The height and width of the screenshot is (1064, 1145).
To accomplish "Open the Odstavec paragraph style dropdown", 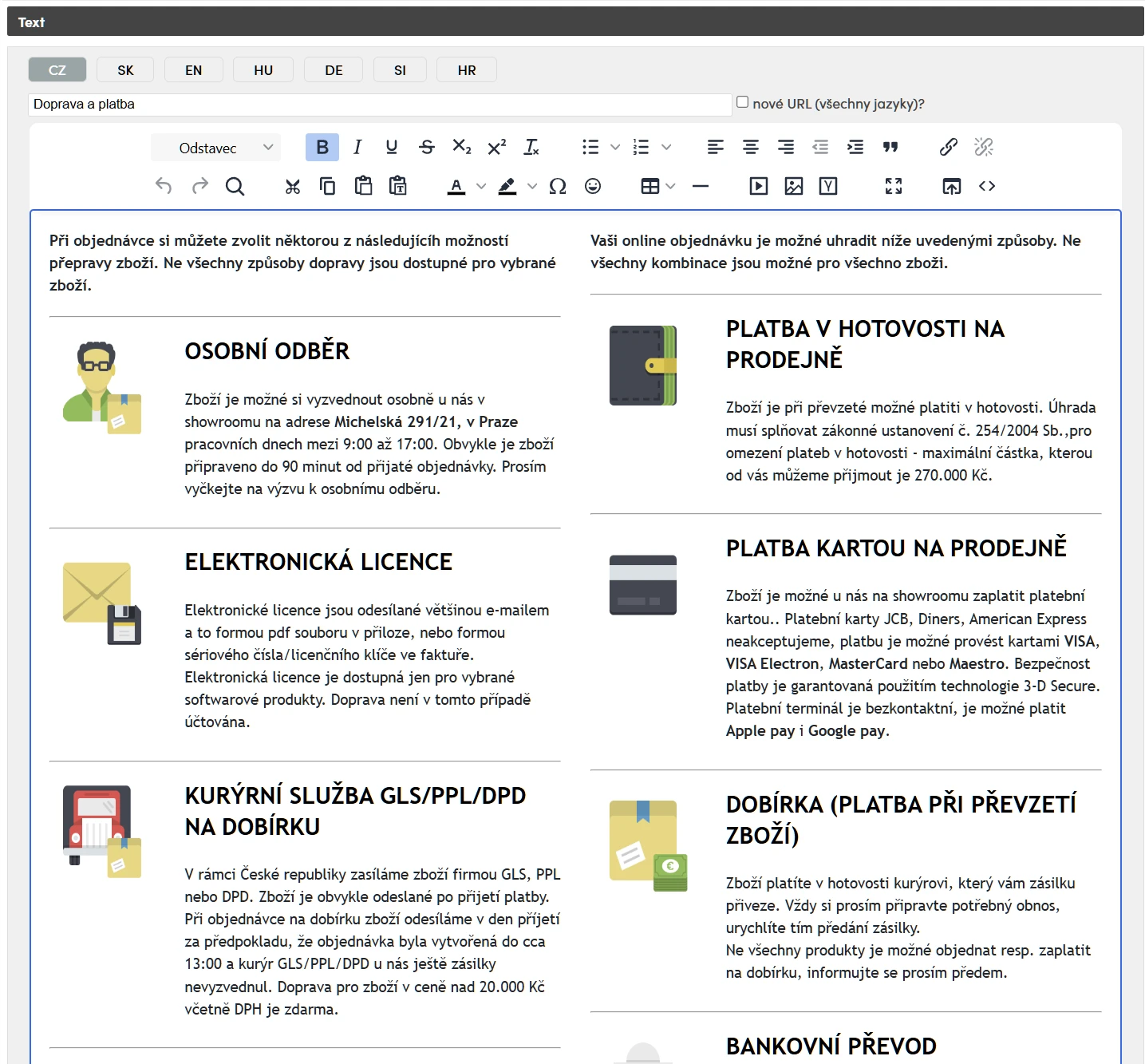I will [x=216, y=148].
